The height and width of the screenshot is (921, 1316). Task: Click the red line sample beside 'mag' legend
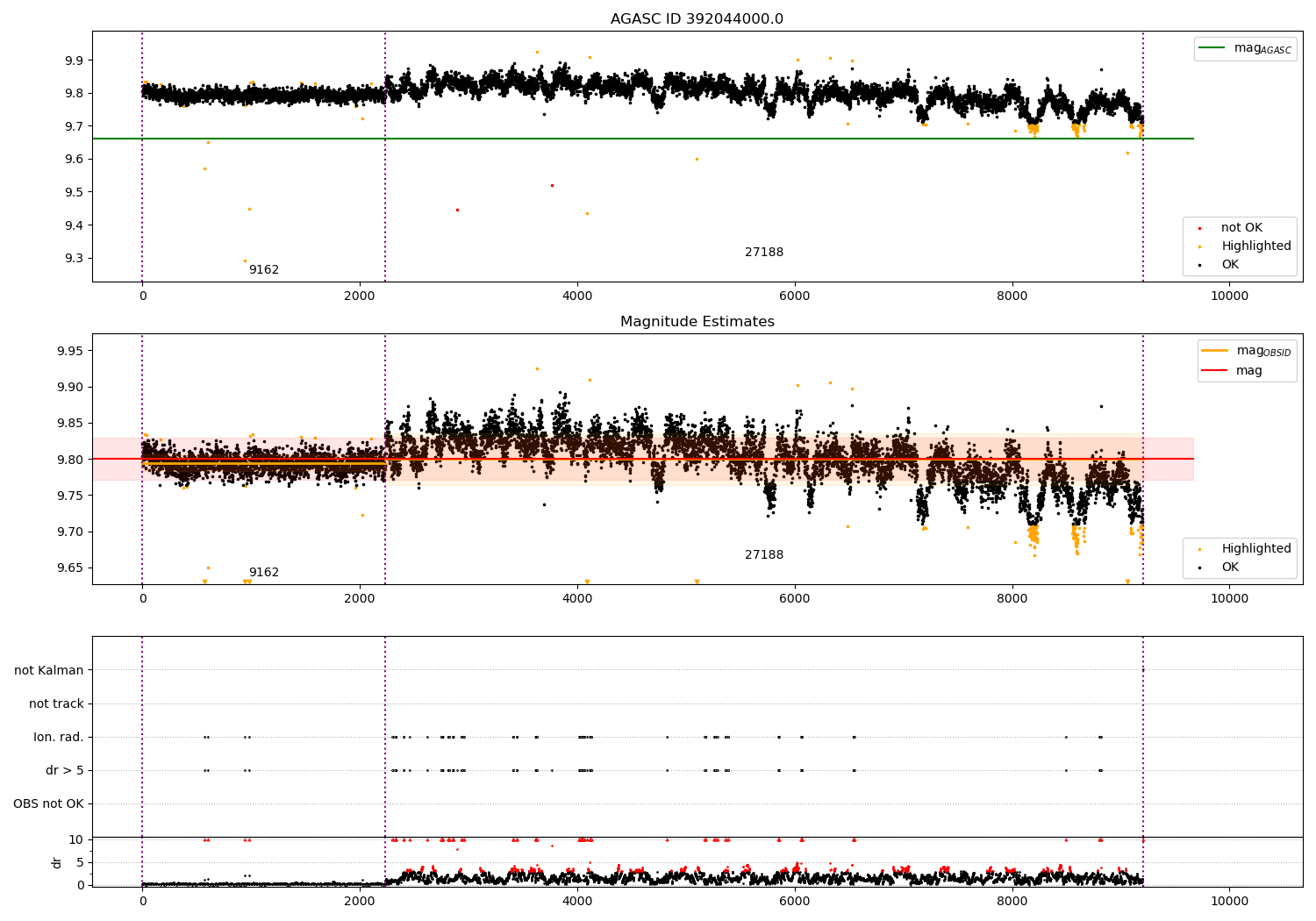point(1215,370)
